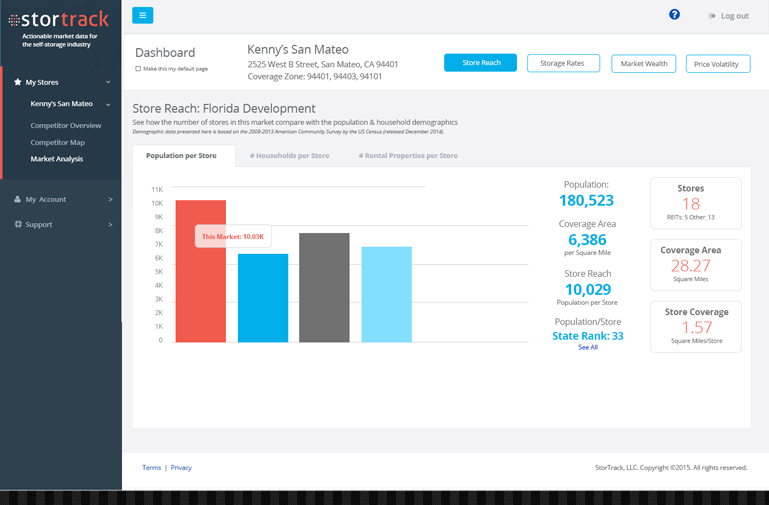Click the Market Wealth button
769x505 pixels.
(643, 63)
